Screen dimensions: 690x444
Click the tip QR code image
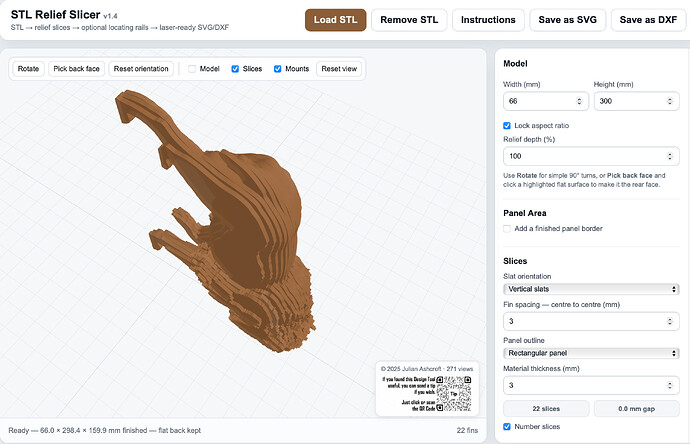pos(454,393)
